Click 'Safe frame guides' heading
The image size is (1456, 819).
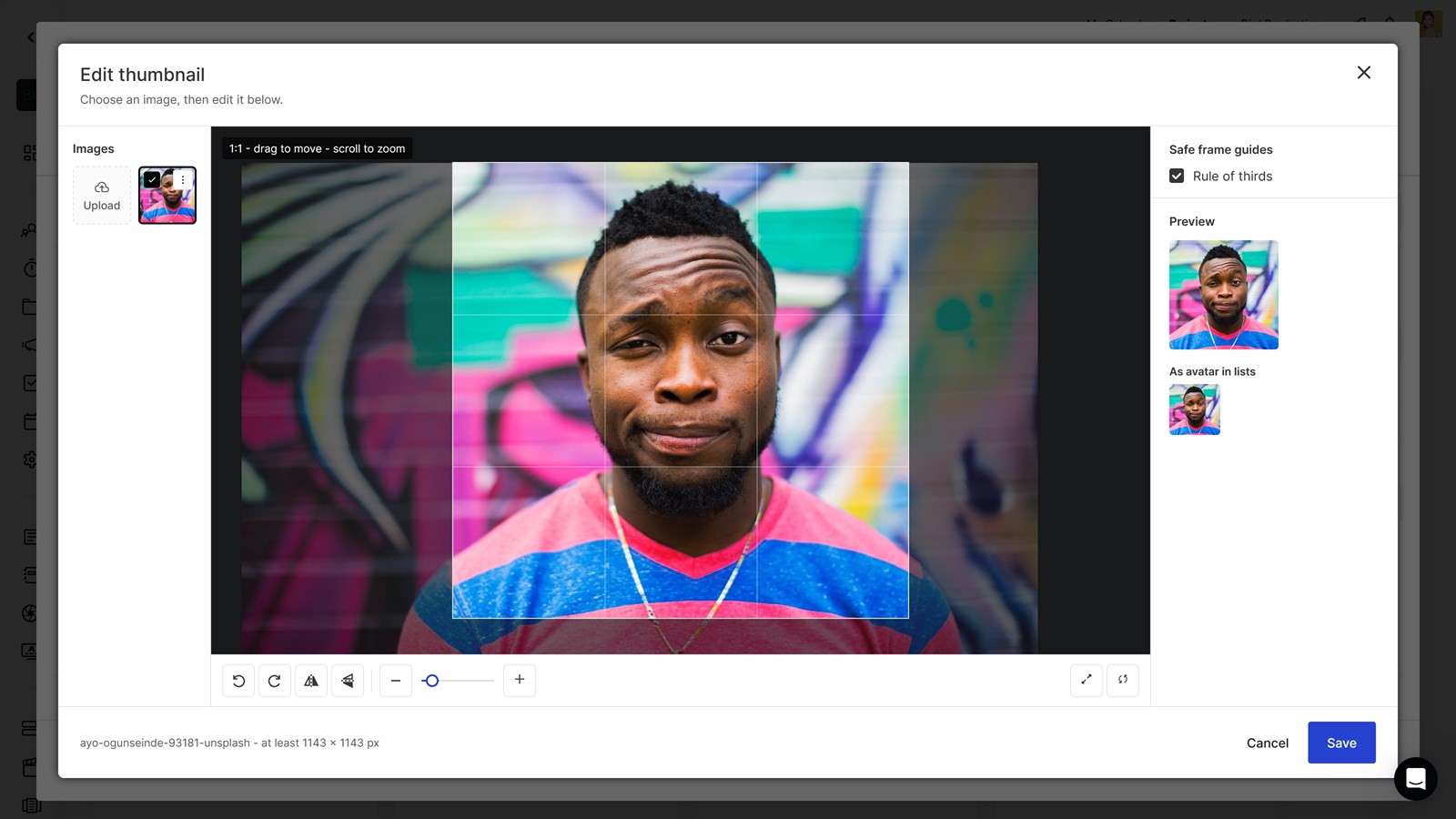coord(1220,149)
